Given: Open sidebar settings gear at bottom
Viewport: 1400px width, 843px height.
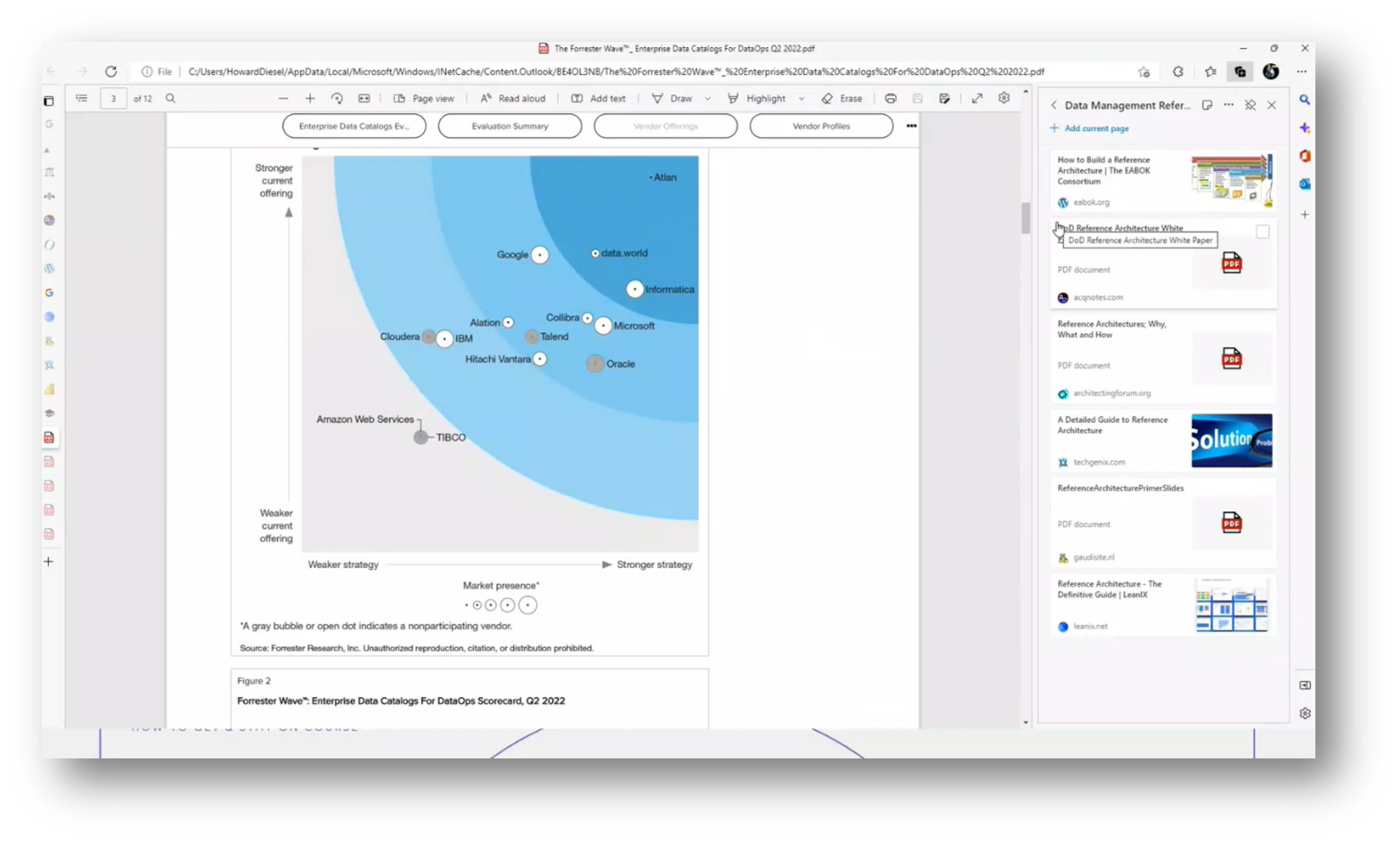Looking at the screenshot, I should pyautogui.click(x=1305, y=713).
